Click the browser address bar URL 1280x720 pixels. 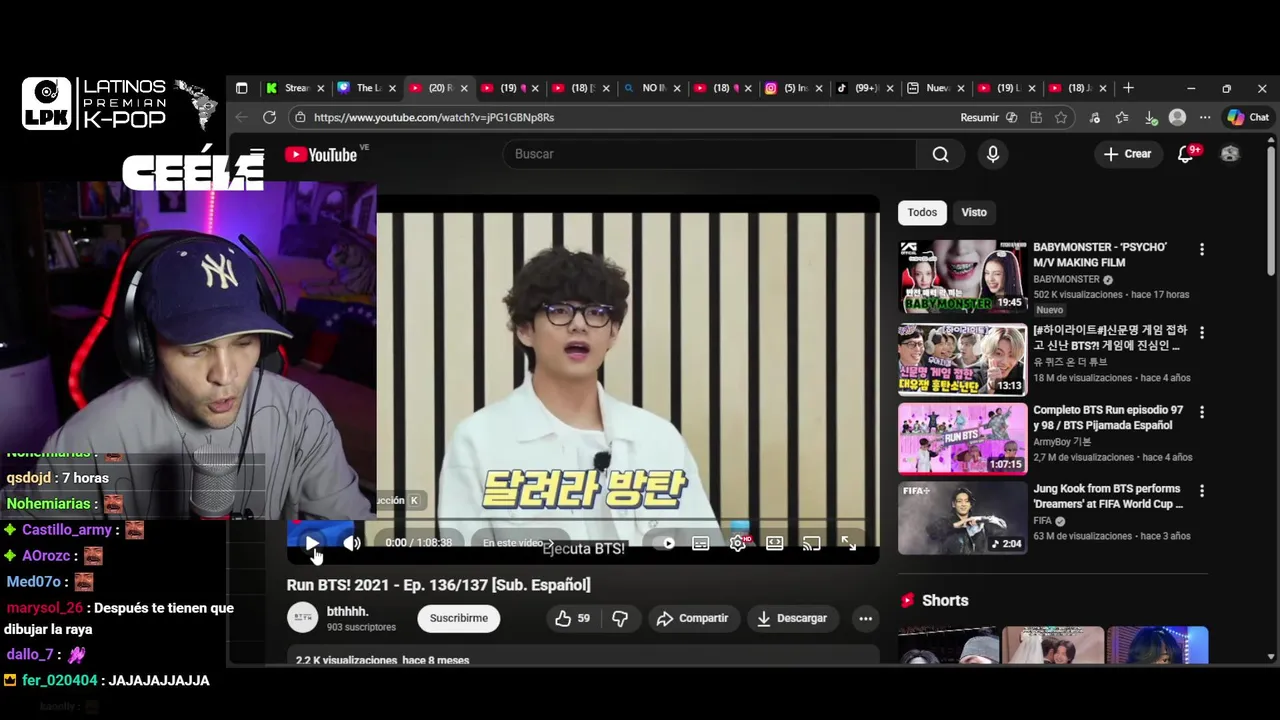[x=434, y=117]
